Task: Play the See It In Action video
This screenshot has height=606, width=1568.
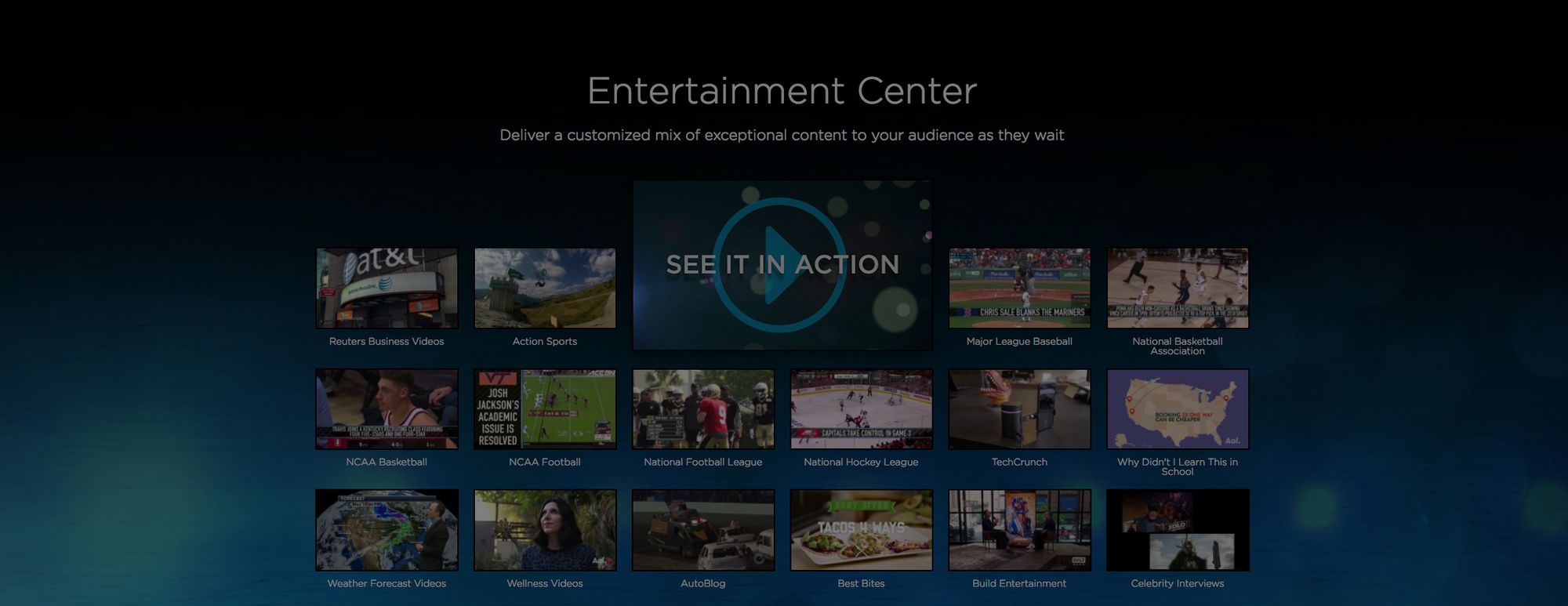Action: 782,265
